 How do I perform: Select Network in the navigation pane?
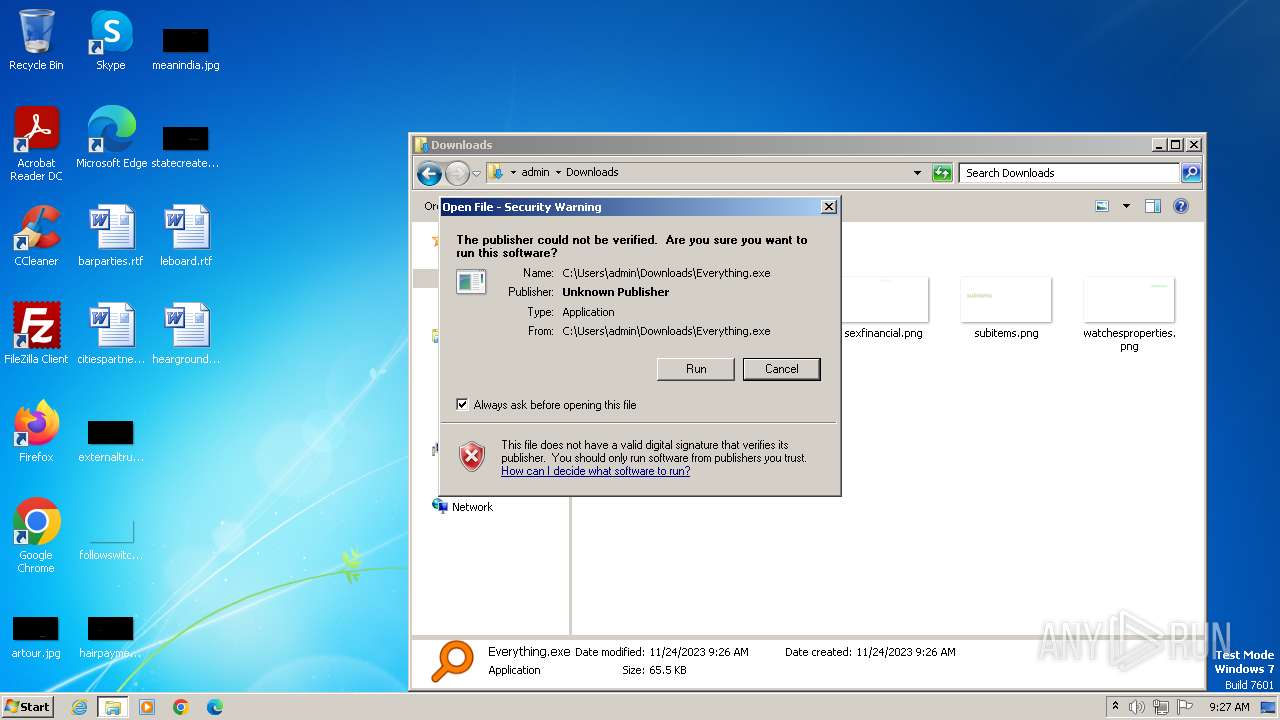click(472, 507)
